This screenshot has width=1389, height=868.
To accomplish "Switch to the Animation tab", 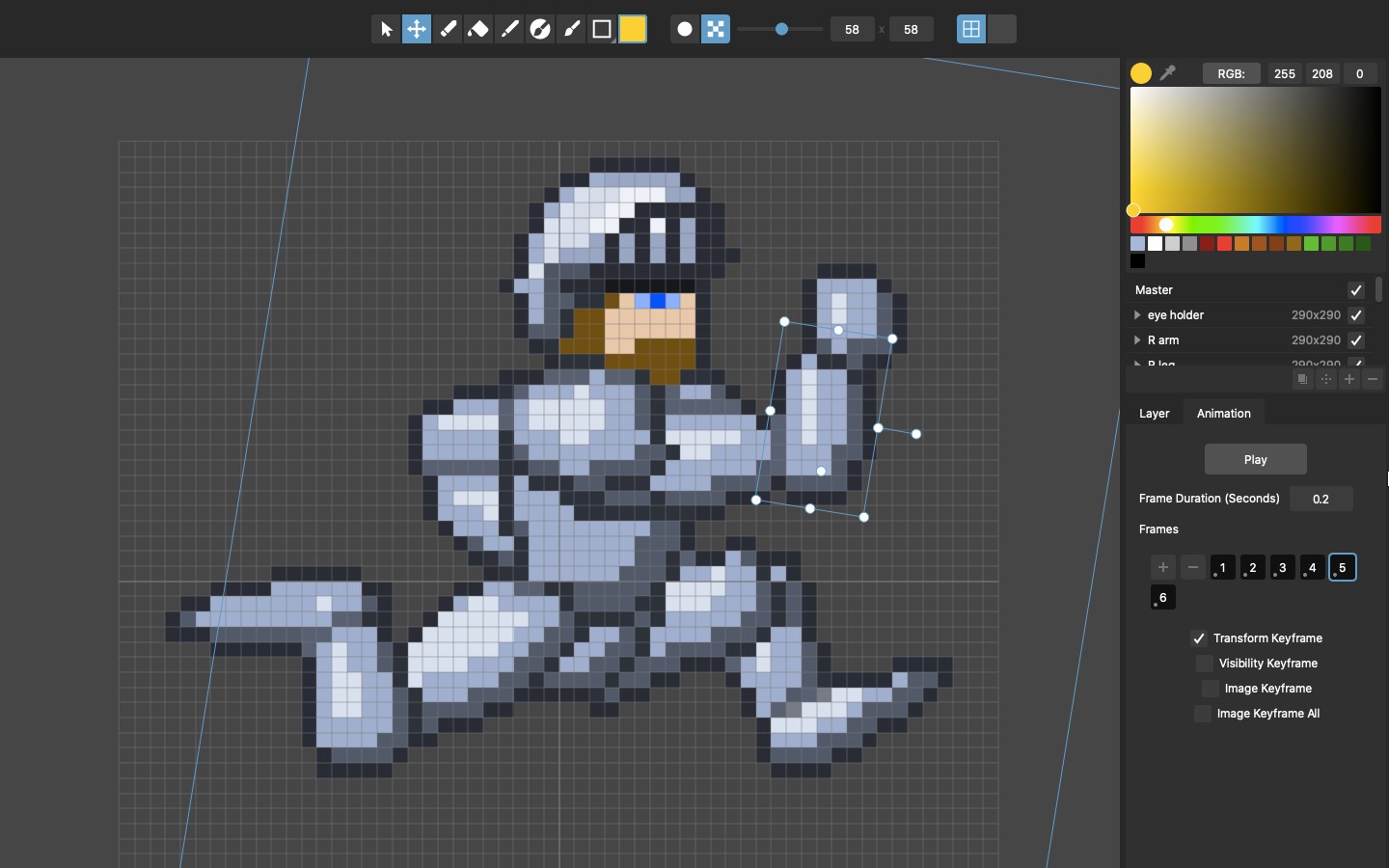I will [x=1223, y=413].
